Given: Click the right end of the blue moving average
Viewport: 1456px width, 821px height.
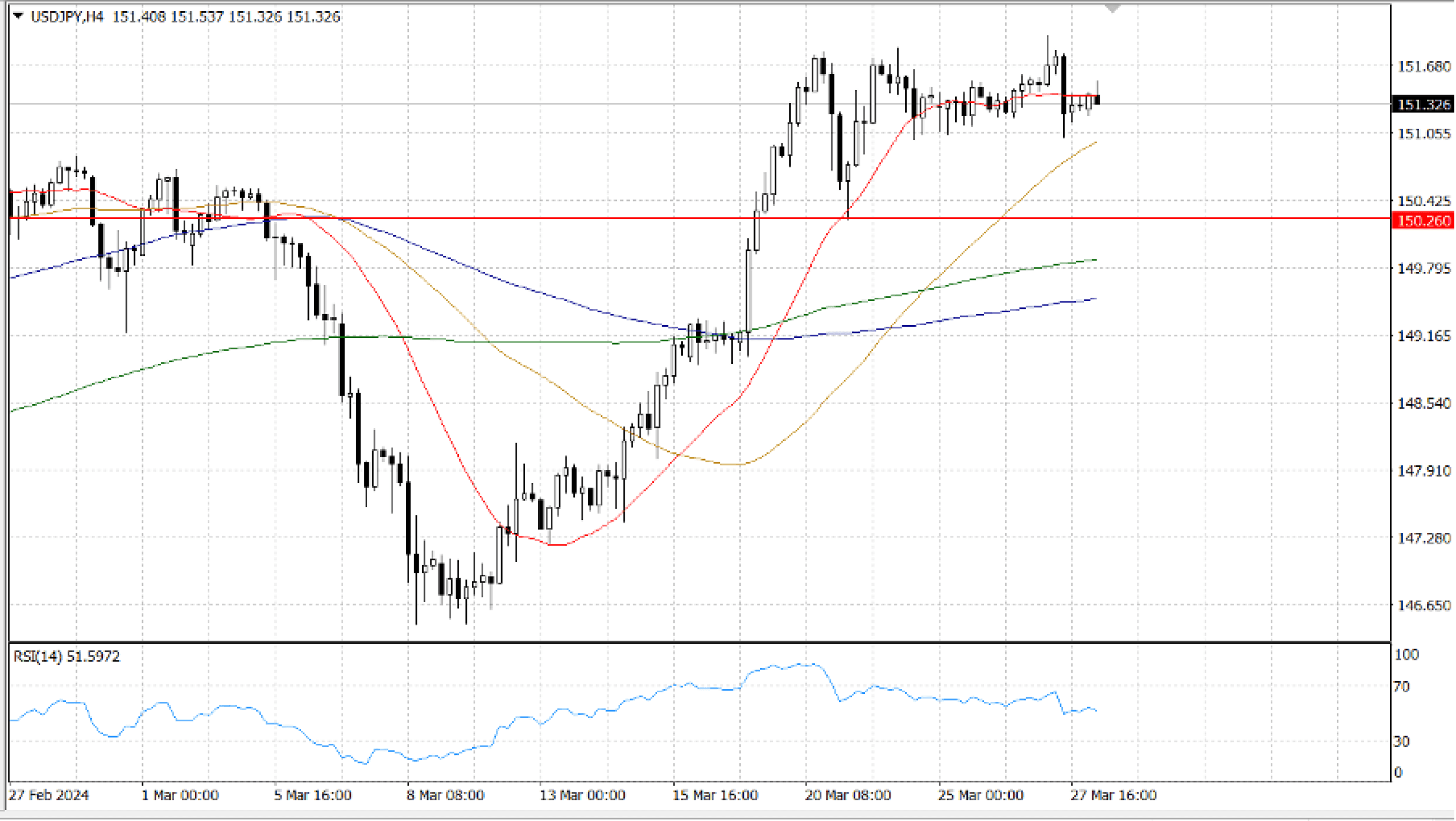Looking at the screenshot, I should click(1094, 299).
